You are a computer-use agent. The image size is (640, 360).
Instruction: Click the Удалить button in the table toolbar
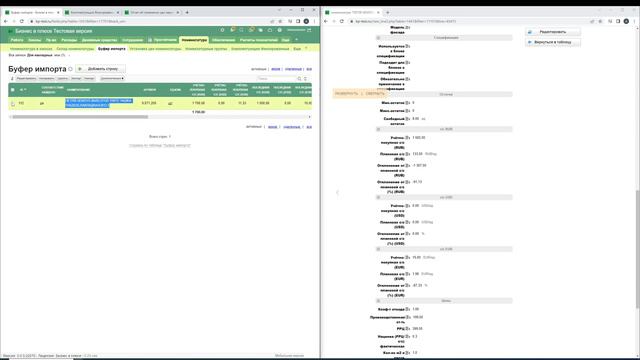62,78
